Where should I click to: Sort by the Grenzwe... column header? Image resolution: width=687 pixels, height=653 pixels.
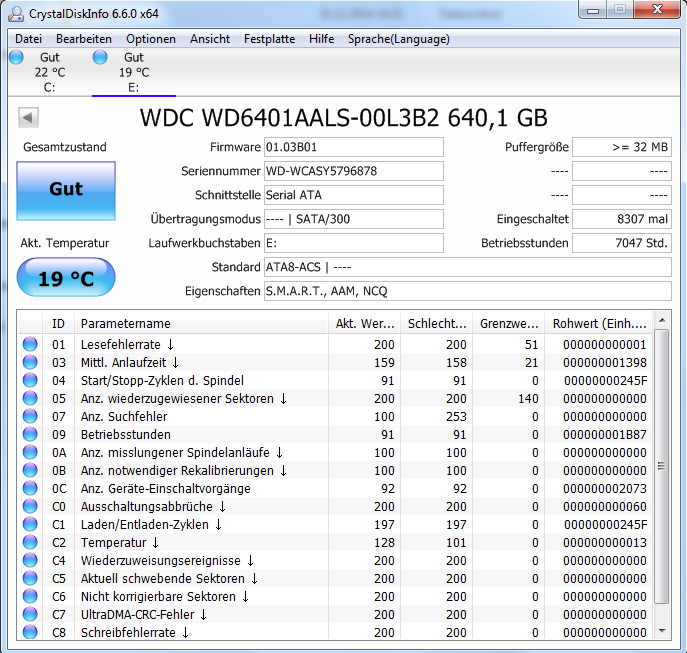click(x=509, y=323)
